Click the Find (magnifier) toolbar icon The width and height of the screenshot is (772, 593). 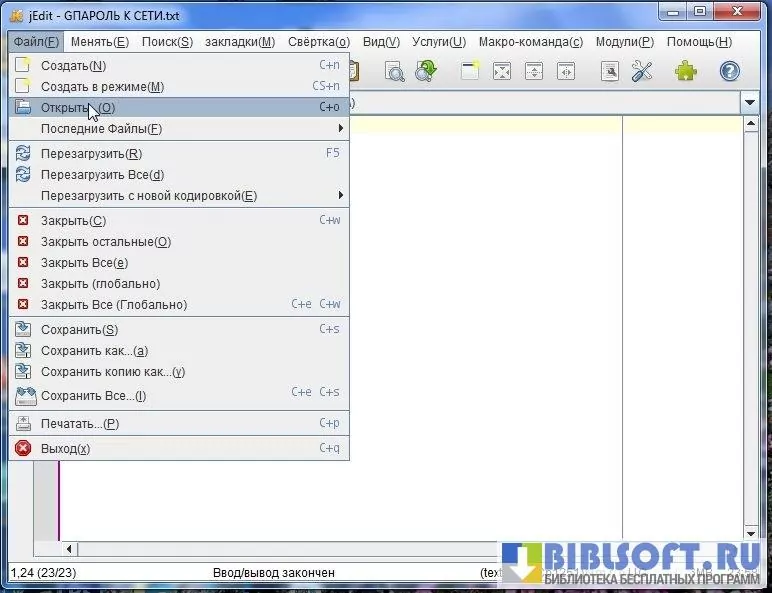coord(395,71)
